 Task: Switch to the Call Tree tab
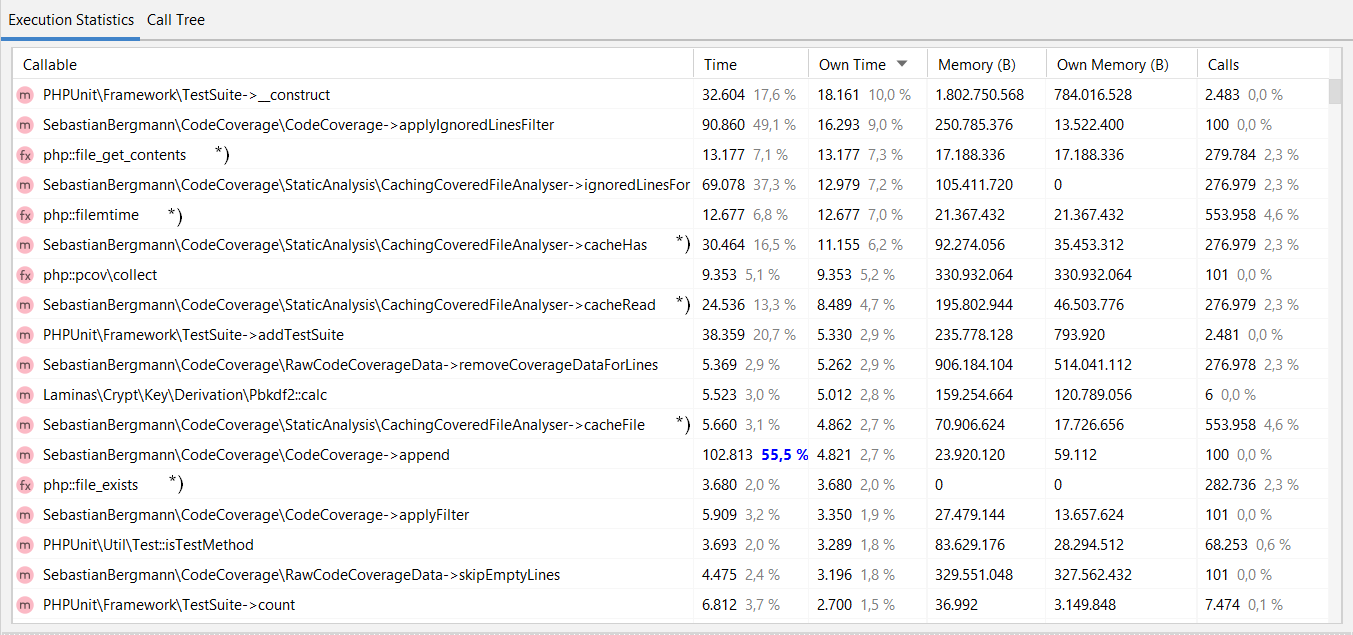tap(176, 19)
